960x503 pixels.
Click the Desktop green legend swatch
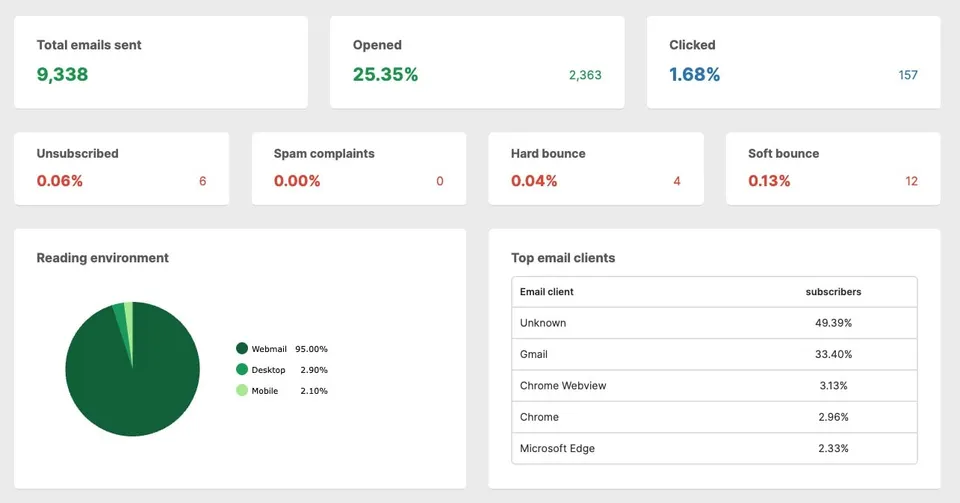pos(242,369)
